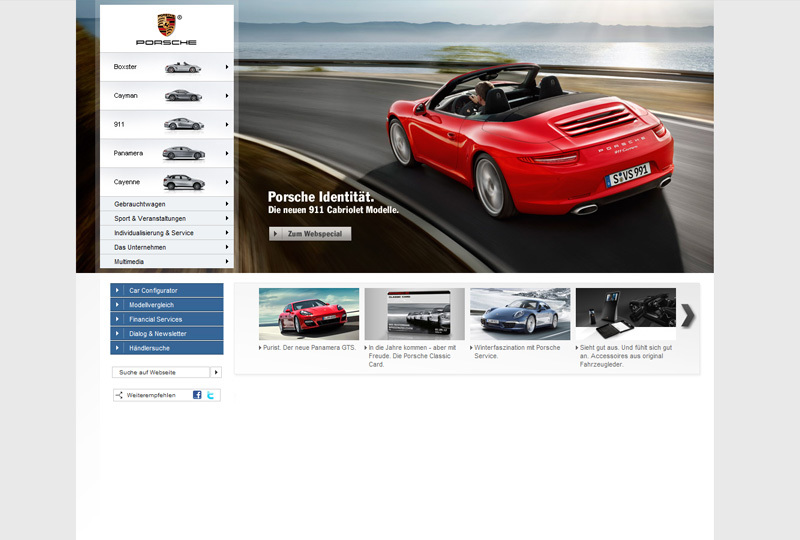Image resolution: width=800 pixels, height=540 pixels.
Task: Click 'Purist. Der neue Panamera GTS.' caption
Action: tap(309, 348)
